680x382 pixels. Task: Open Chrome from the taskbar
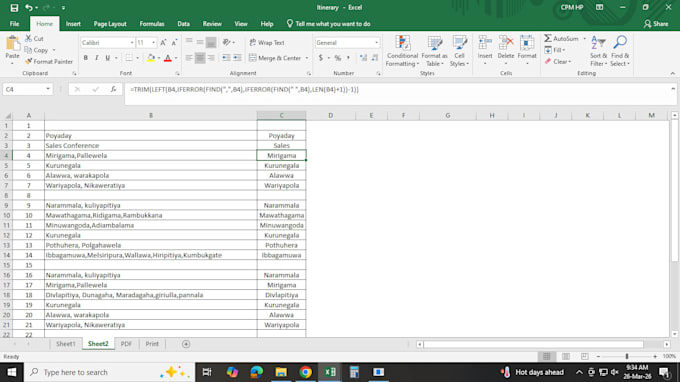(x=306, y=372)
